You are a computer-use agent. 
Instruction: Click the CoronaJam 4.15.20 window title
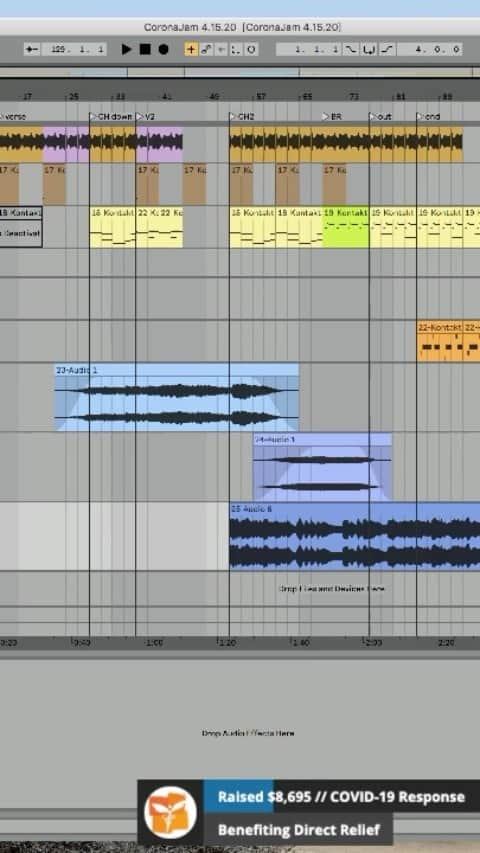[243, 27]
